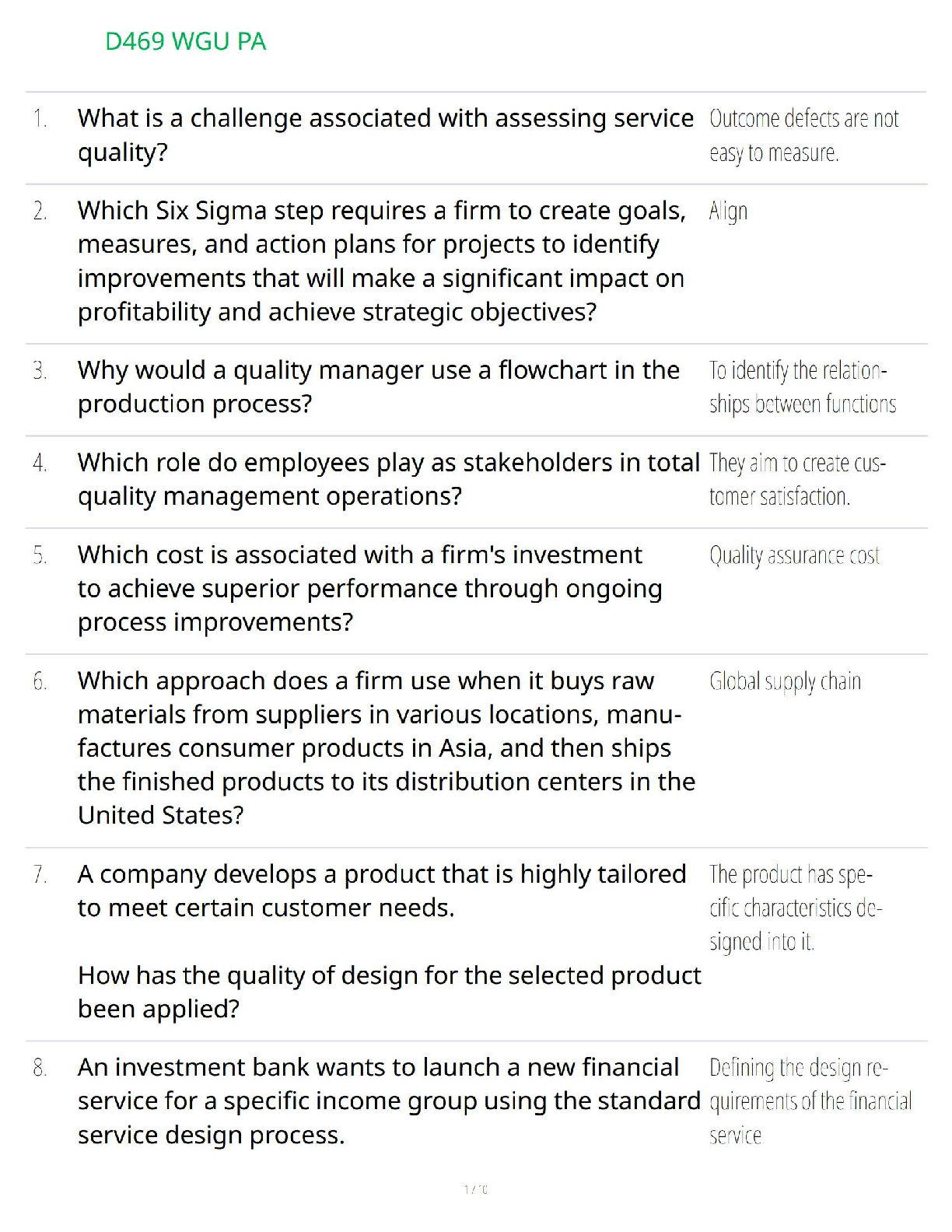
Task: Select the investment bank question text
Action: (389, 1101)
